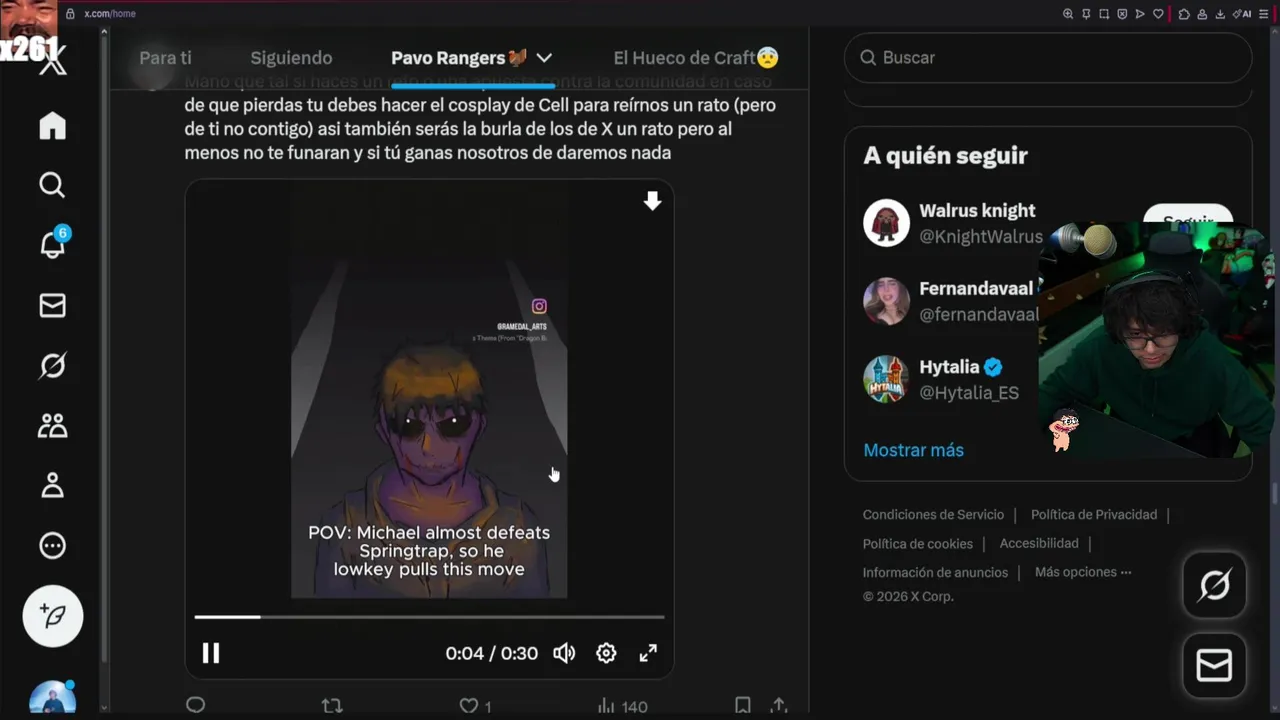Image resolution: width=1280 pixels, height=720 pixels.
Task: Open Notifications bell with 6 badge
Action: (52, 243)
